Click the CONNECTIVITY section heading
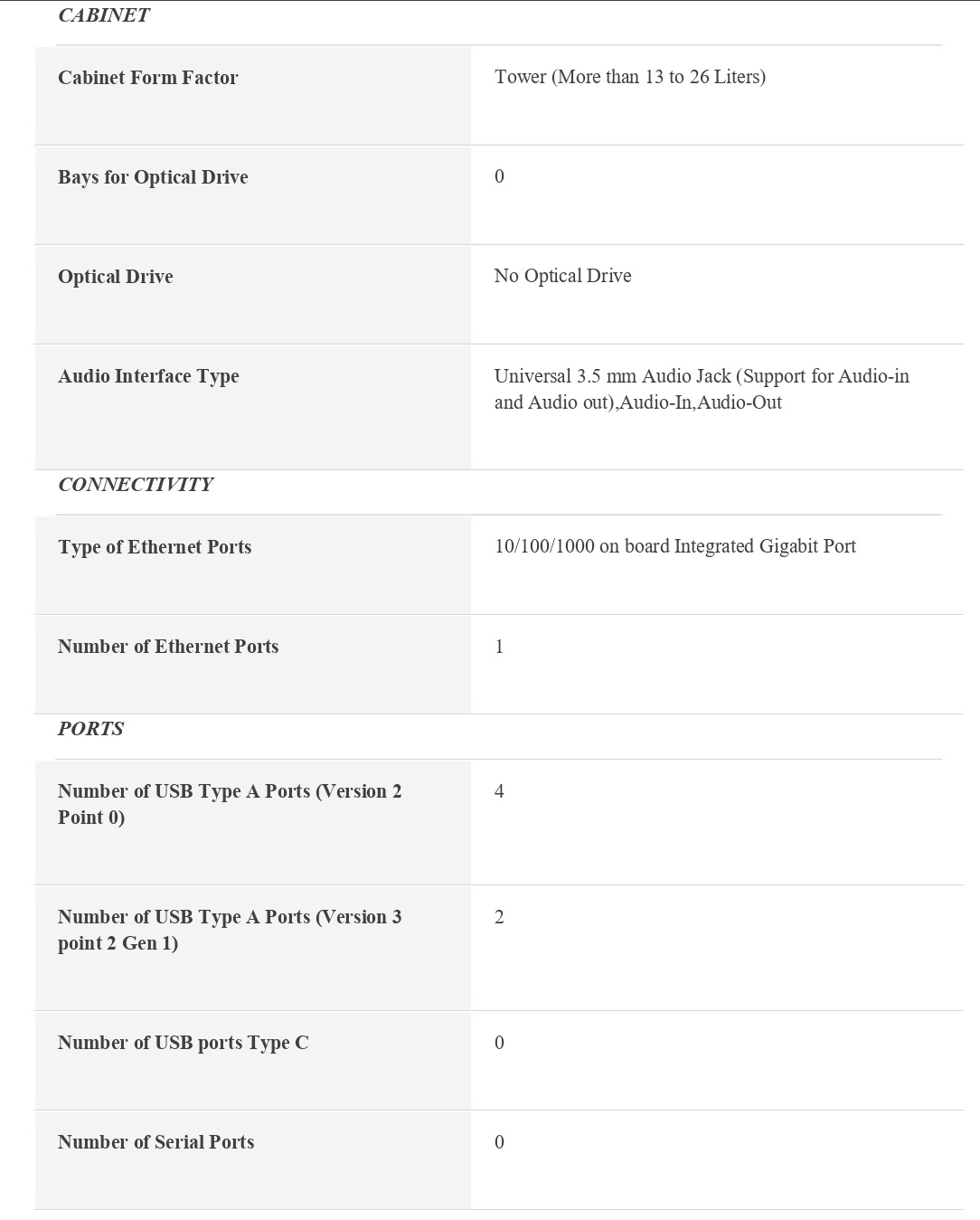This screenshot has width=980, height=1220. click(x=136, y=485)
